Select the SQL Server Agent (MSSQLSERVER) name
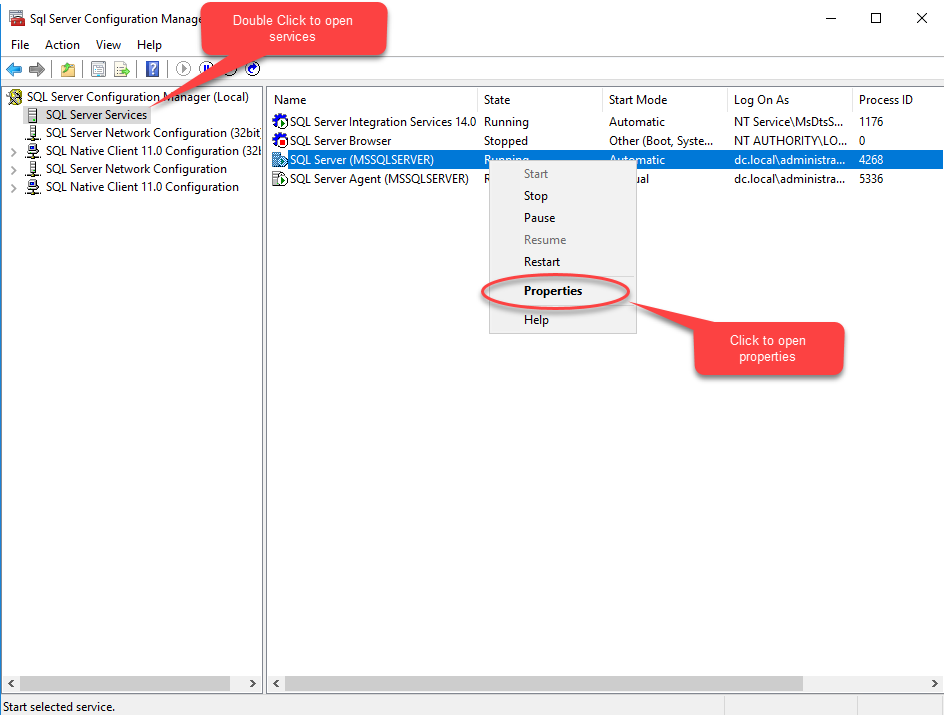This screenshot has width=944, height=715. [x=379, y=179]
